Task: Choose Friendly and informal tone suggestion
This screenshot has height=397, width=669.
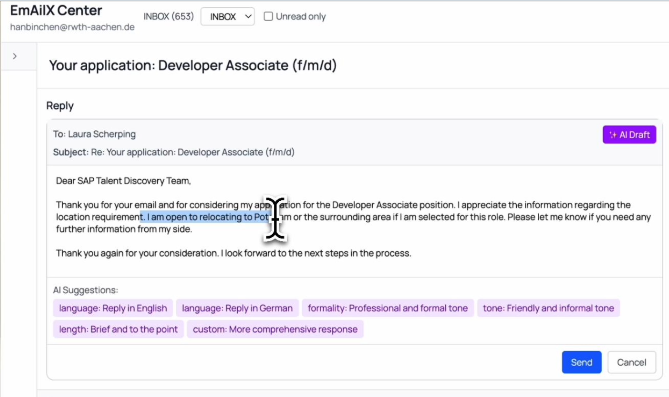Action: point(548,308)
